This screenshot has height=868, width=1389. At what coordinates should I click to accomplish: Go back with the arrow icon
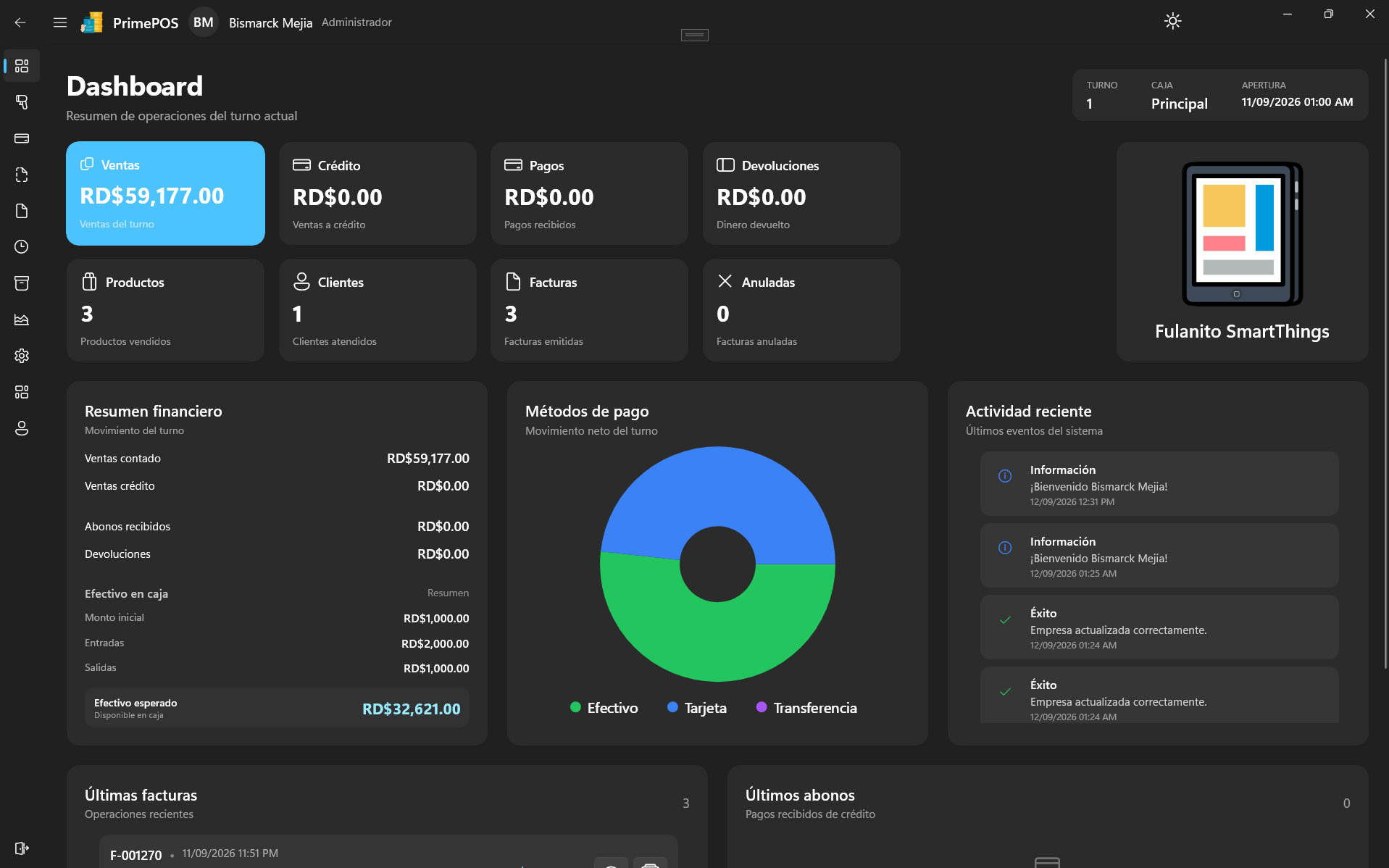click(20, 22)
